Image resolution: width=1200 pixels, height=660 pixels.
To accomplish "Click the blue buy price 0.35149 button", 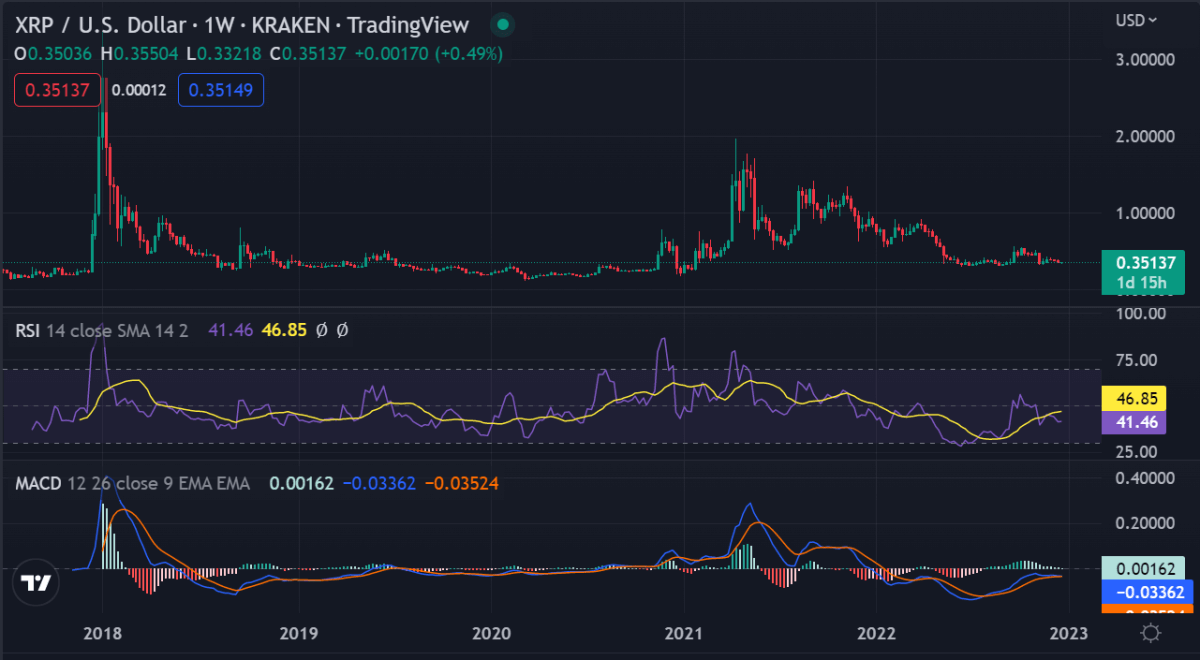I will 221,90.
